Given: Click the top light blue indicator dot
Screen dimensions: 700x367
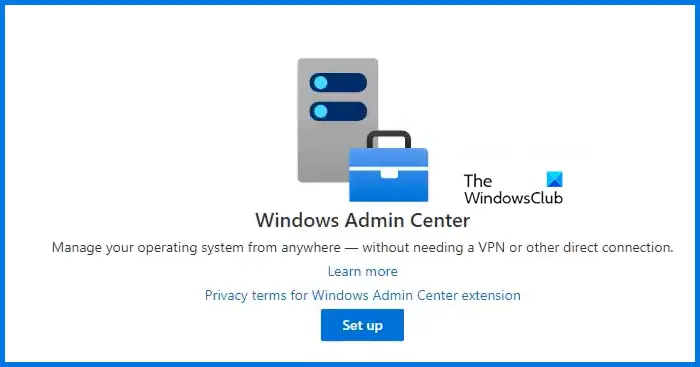Looking at the screenshot, I should (x=321, y=83).
